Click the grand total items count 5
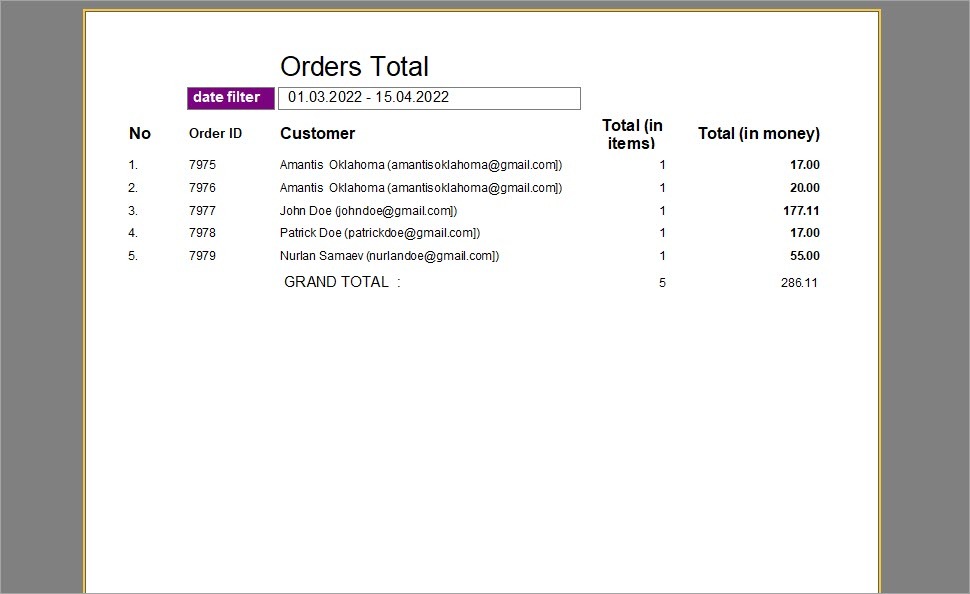The height and width of the screenshot is (594, 970). (x=662, y=283)
